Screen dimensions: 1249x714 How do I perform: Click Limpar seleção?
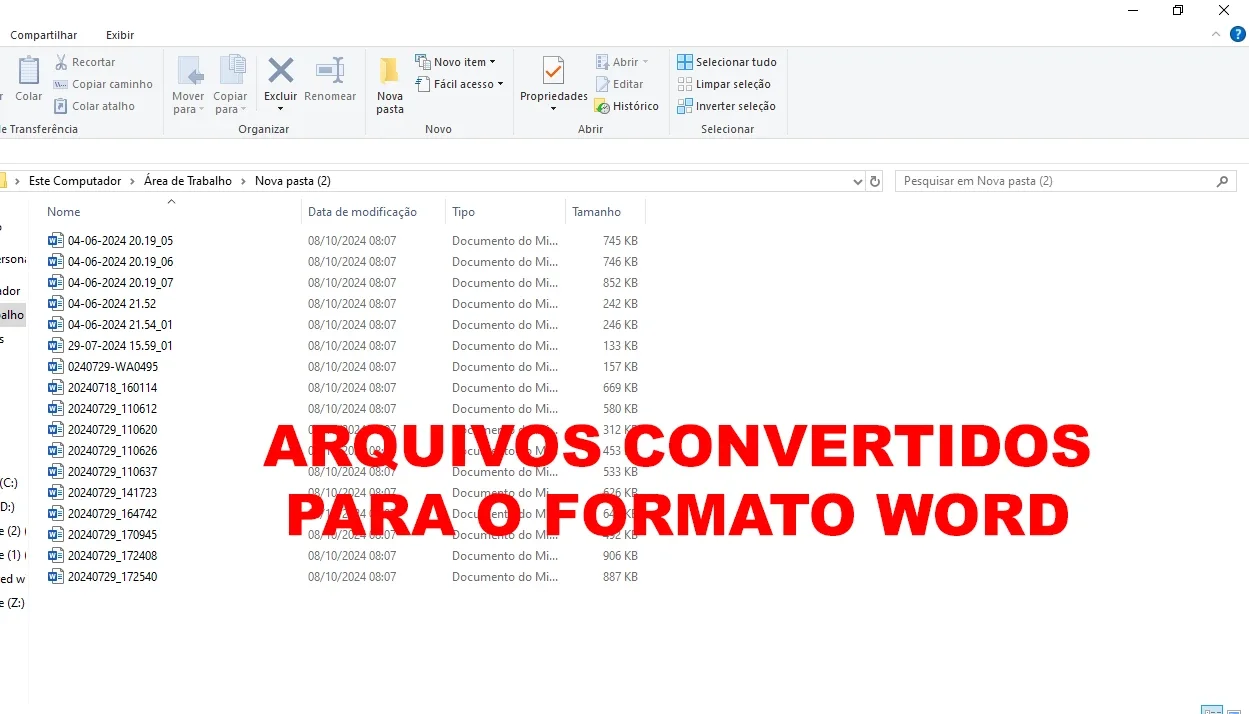[x=724, y=84]
